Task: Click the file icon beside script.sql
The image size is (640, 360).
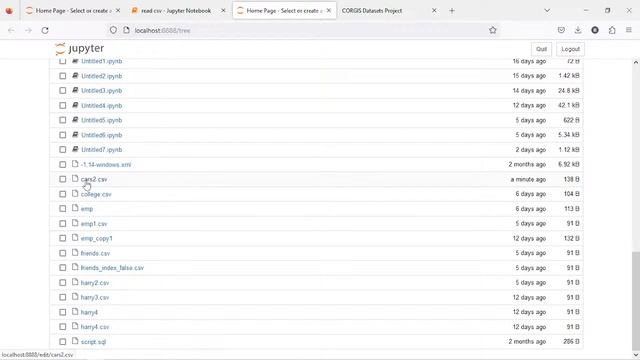Action: point(75,341)
